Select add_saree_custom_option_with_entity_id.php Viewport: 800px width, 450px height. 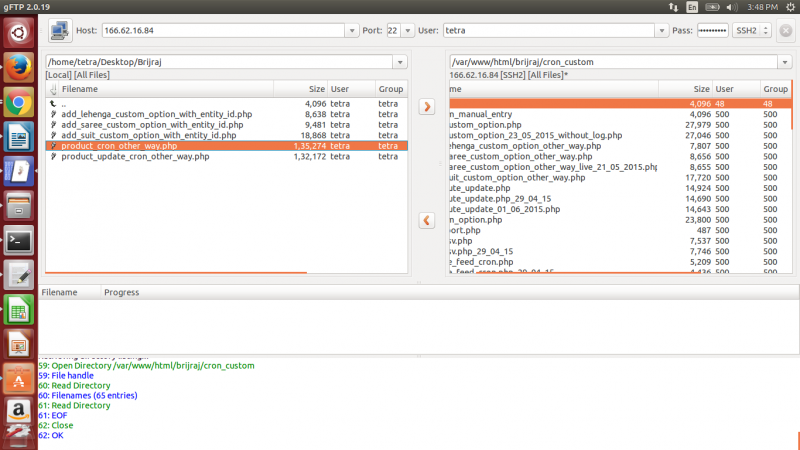(x=227, y=125)
